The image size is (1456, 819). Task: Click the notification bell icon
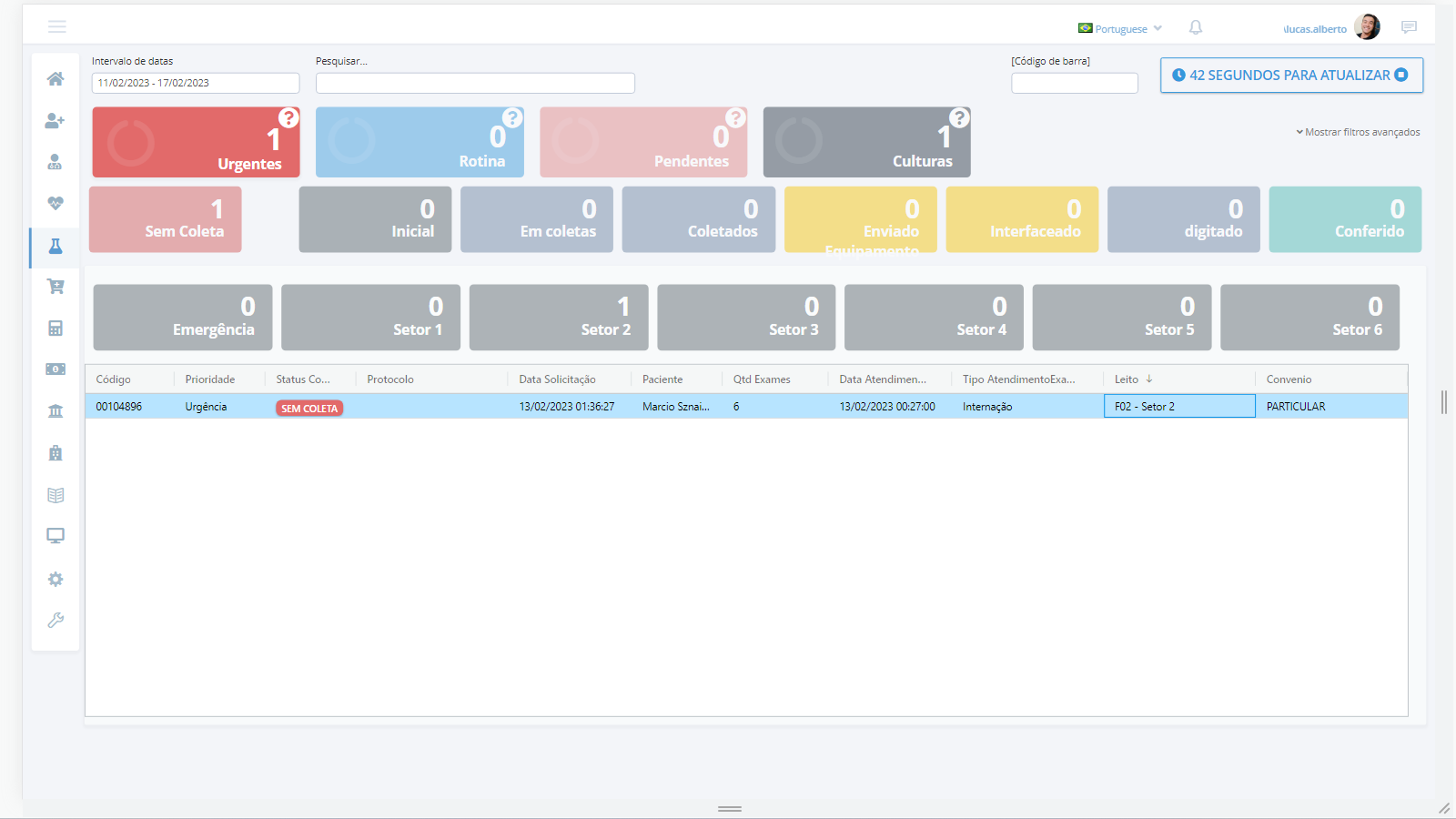click(1196, 28)
